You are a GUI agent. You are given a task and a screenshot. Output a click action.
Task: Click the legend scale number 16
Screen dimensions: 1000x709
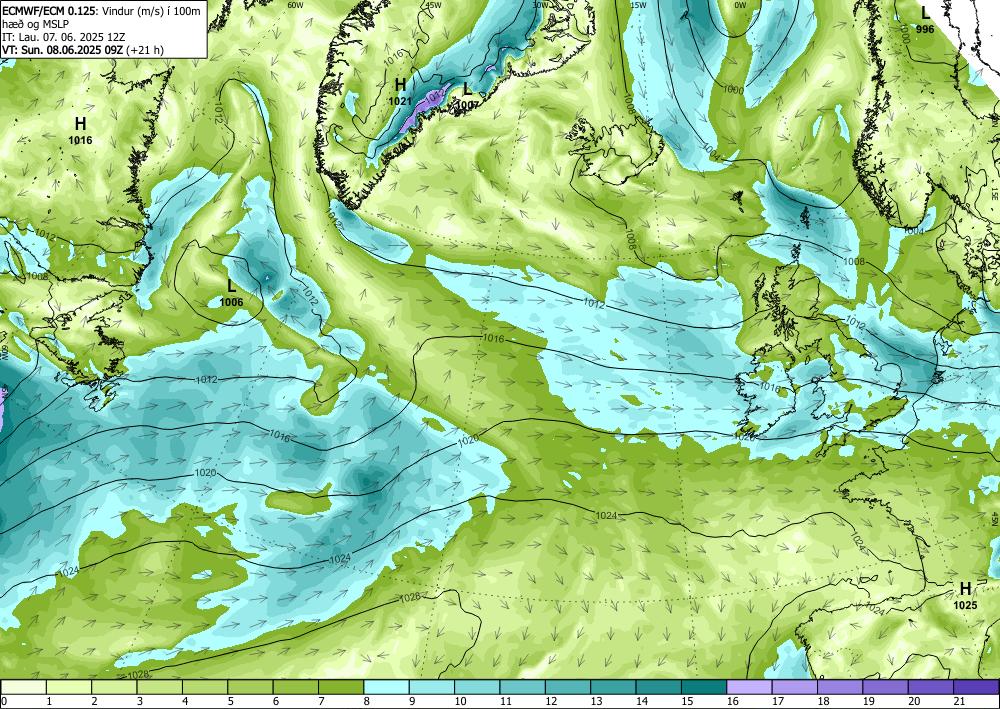(x=732, y=701)
